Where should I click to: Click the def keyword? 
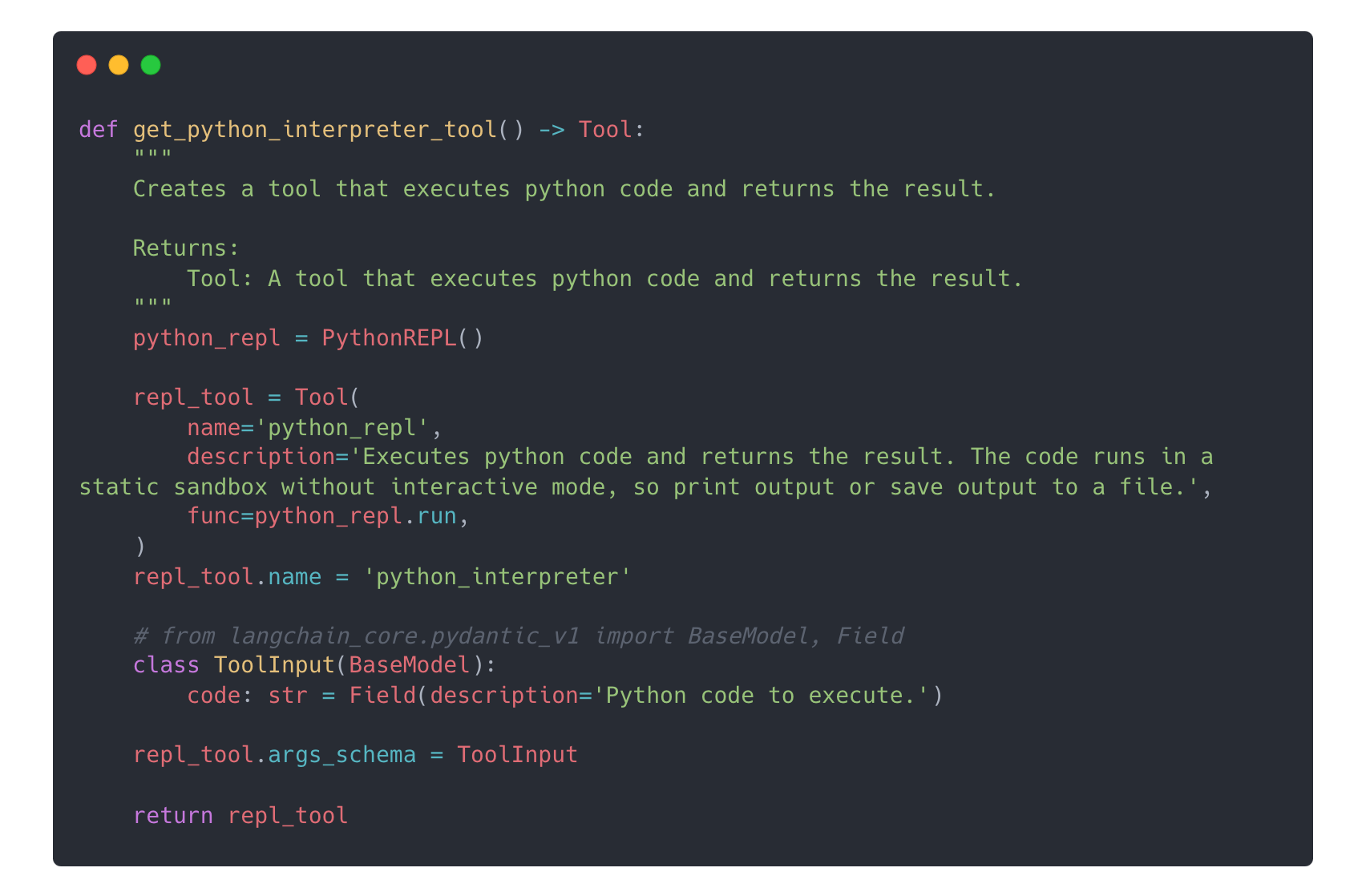click(98, 130)
